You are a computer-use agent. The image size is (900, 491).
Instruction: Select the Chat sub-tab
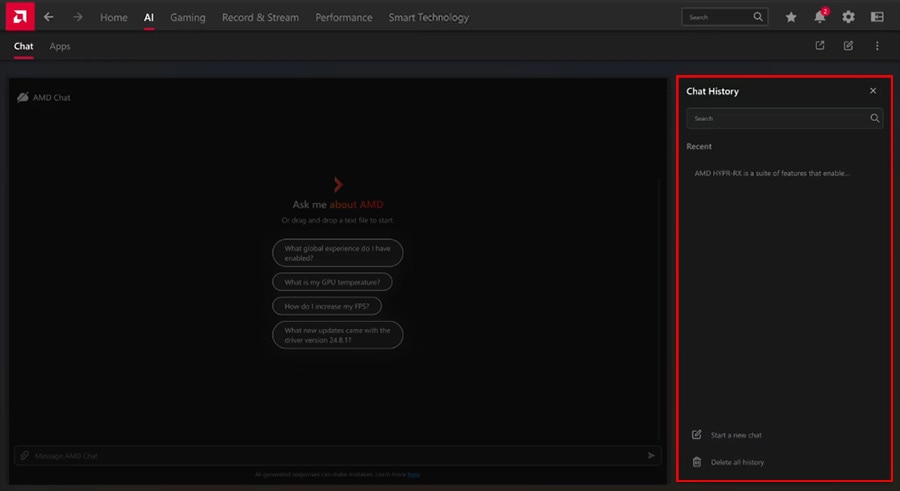pos(24,46)
